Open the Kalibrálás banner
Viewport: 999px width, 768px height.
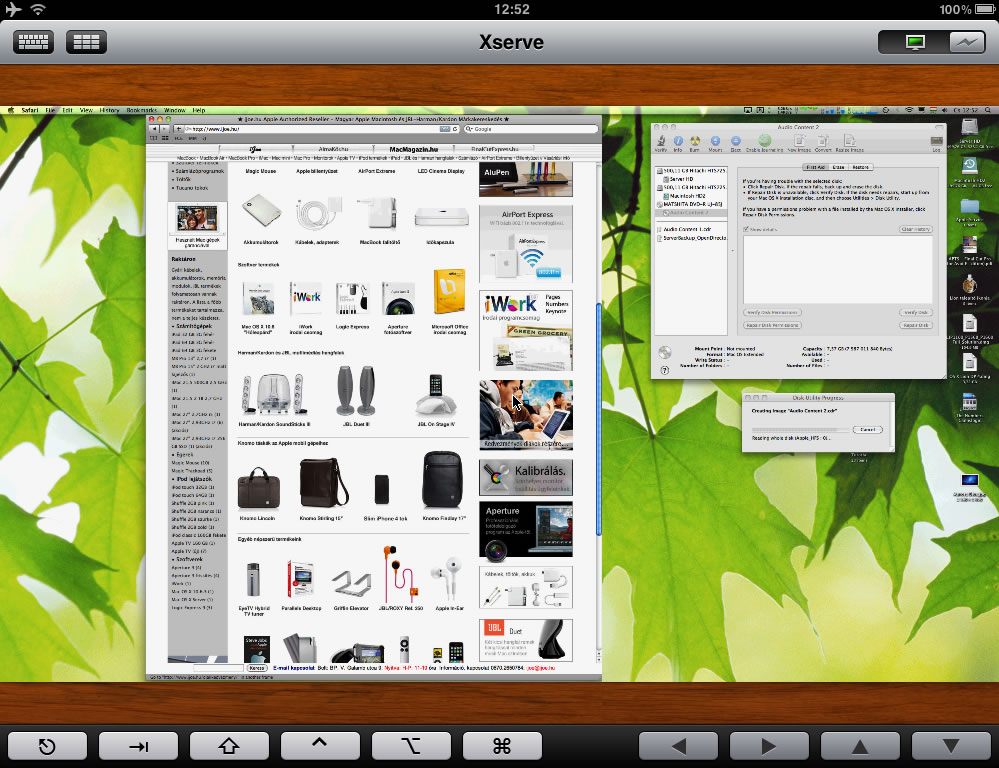click(x=526, y=477)
